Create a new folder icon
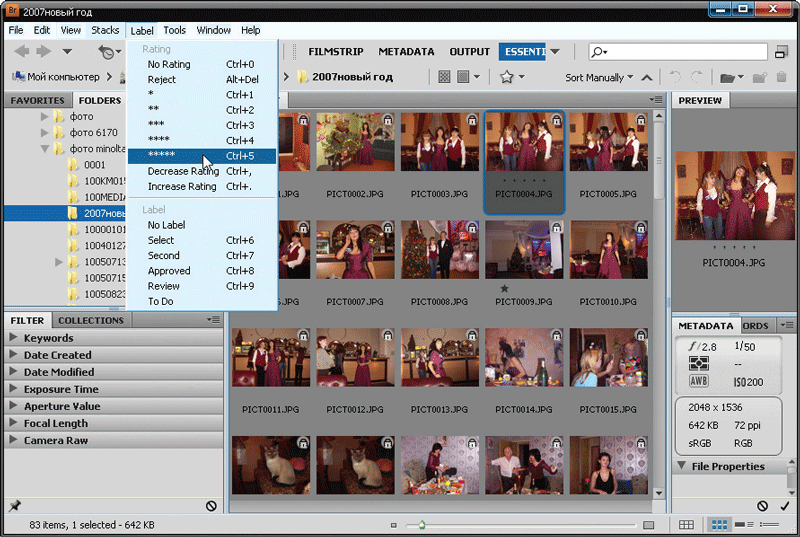The image size is (800, 537). [x=760, y=78]
